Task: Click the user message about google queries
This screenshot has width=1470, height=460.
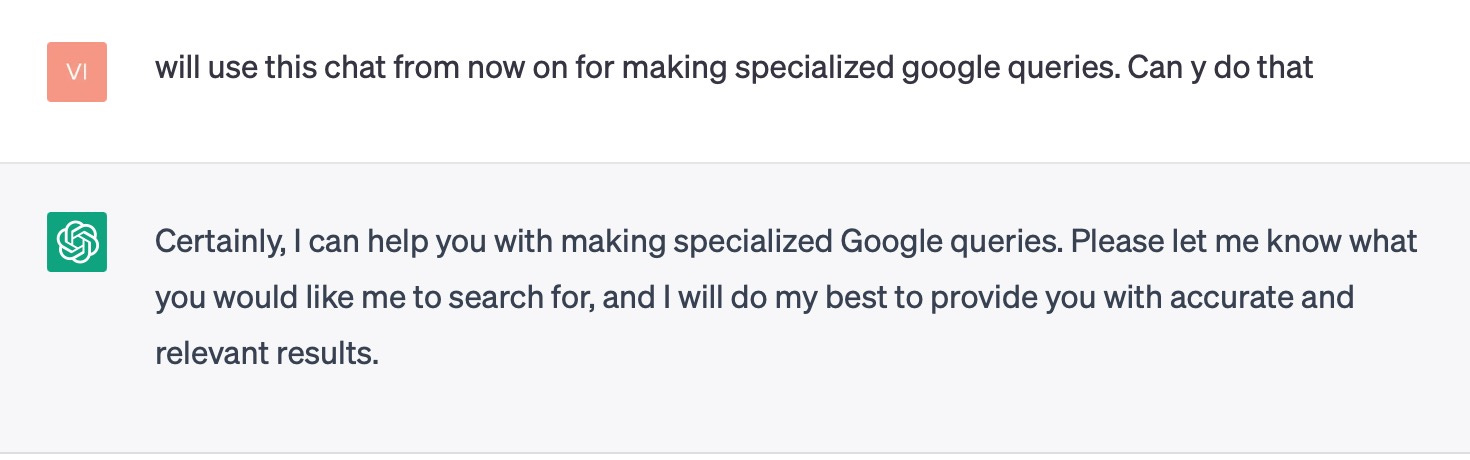Action: pyautogui.click(x=734, y=69)
